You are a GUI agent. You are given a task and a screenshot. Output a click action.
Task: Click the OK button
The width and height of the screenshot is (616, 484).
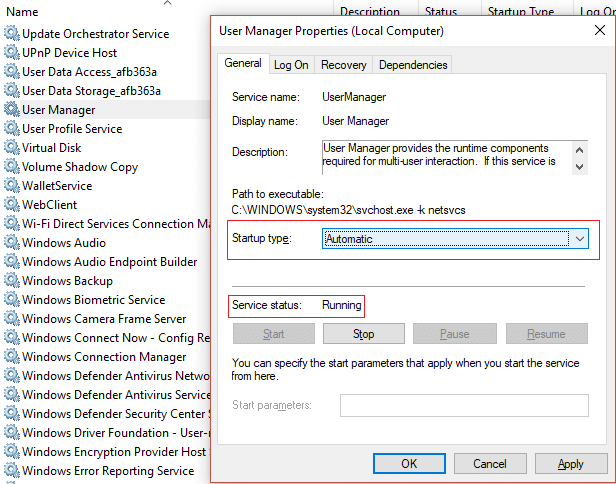(x=409, y=464)
